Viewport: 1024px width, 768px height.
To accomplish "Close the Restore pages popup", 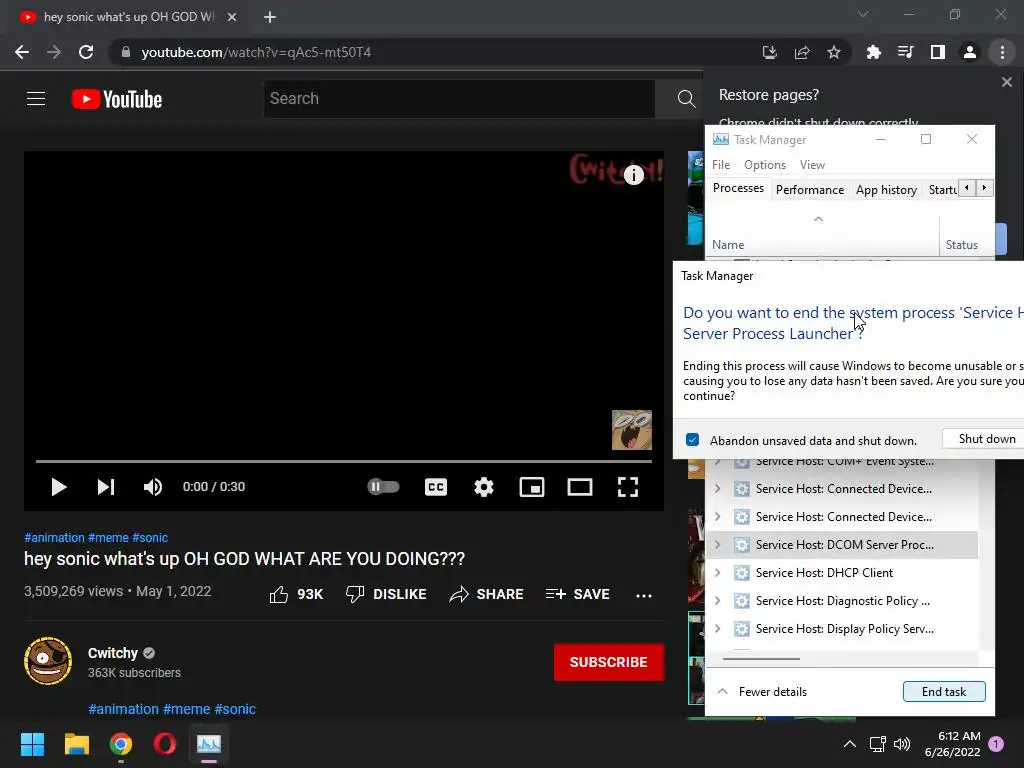I will coord(1007,82).
